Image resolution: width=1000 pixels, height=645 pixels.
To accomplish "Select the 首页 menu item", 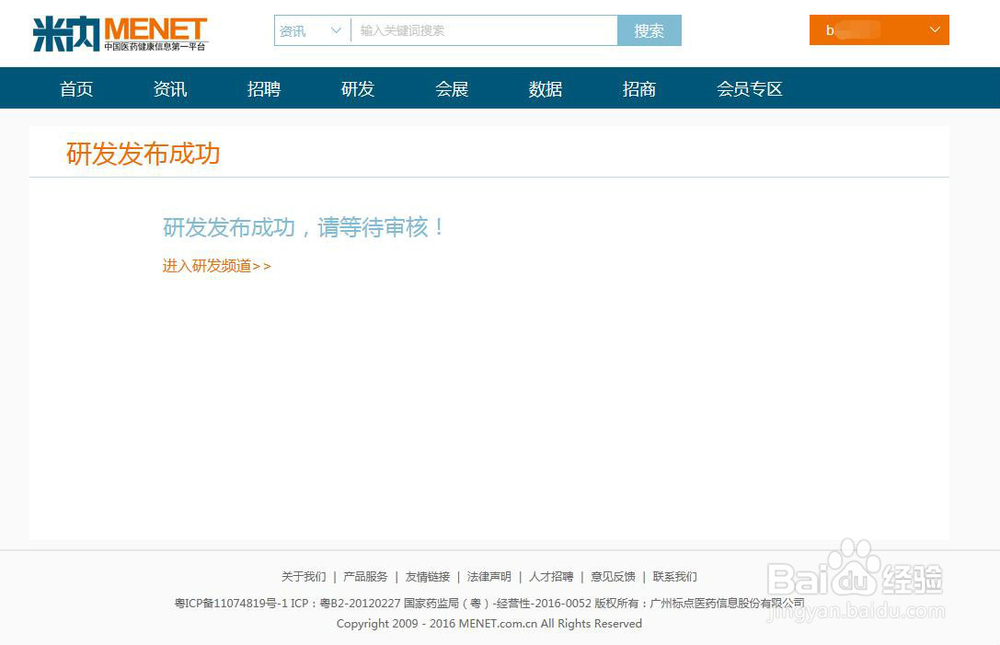I will 76,89.
